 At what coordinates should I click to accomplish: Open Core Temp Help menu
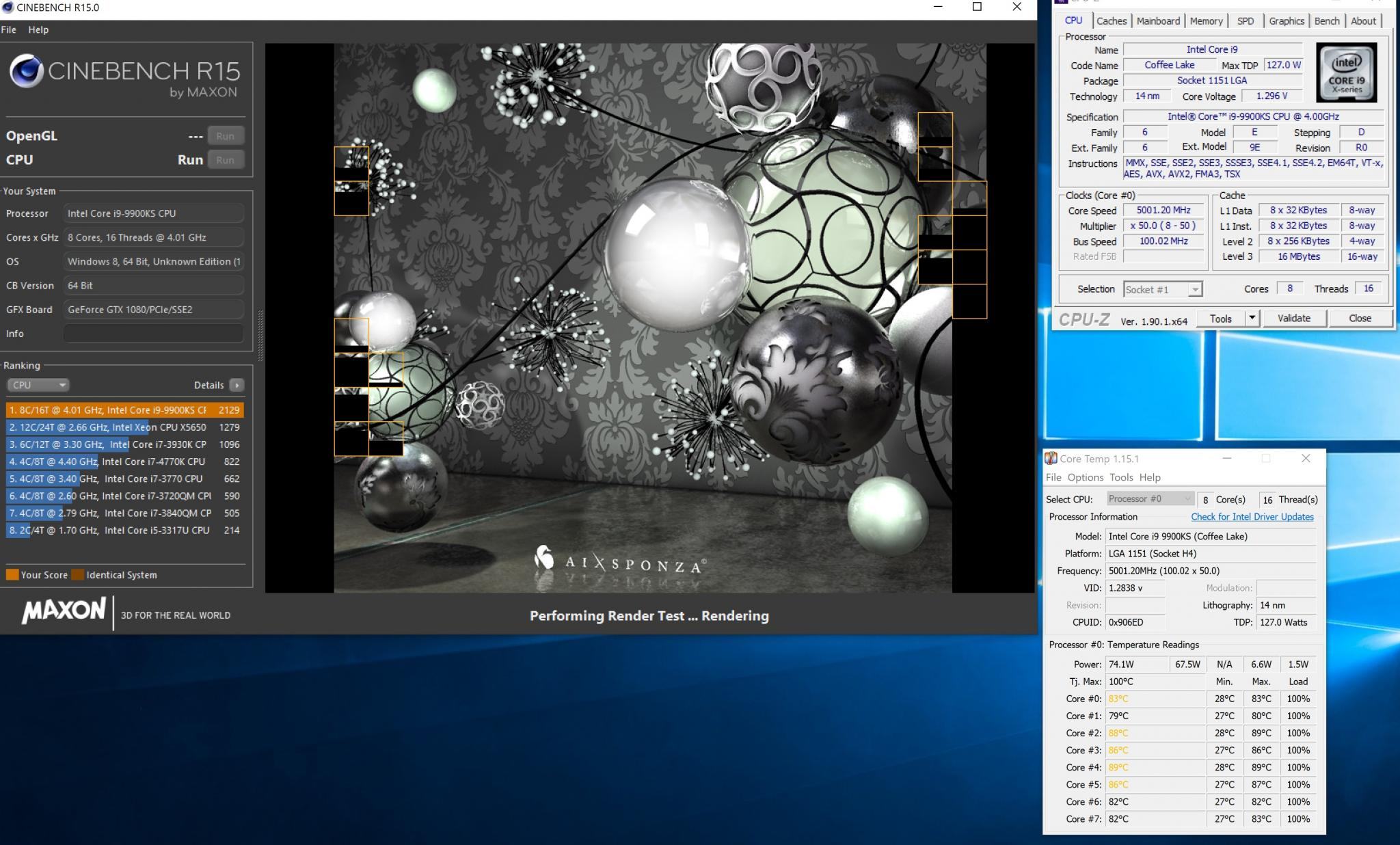1150,477
